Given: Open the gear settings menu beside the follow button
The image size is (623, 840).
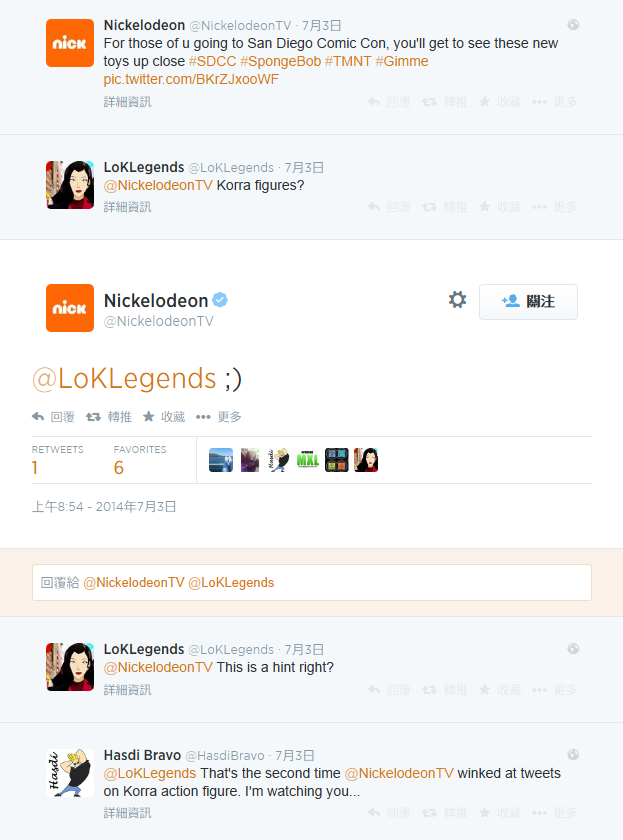Looking at the screenshot, I should coord(457,299).
